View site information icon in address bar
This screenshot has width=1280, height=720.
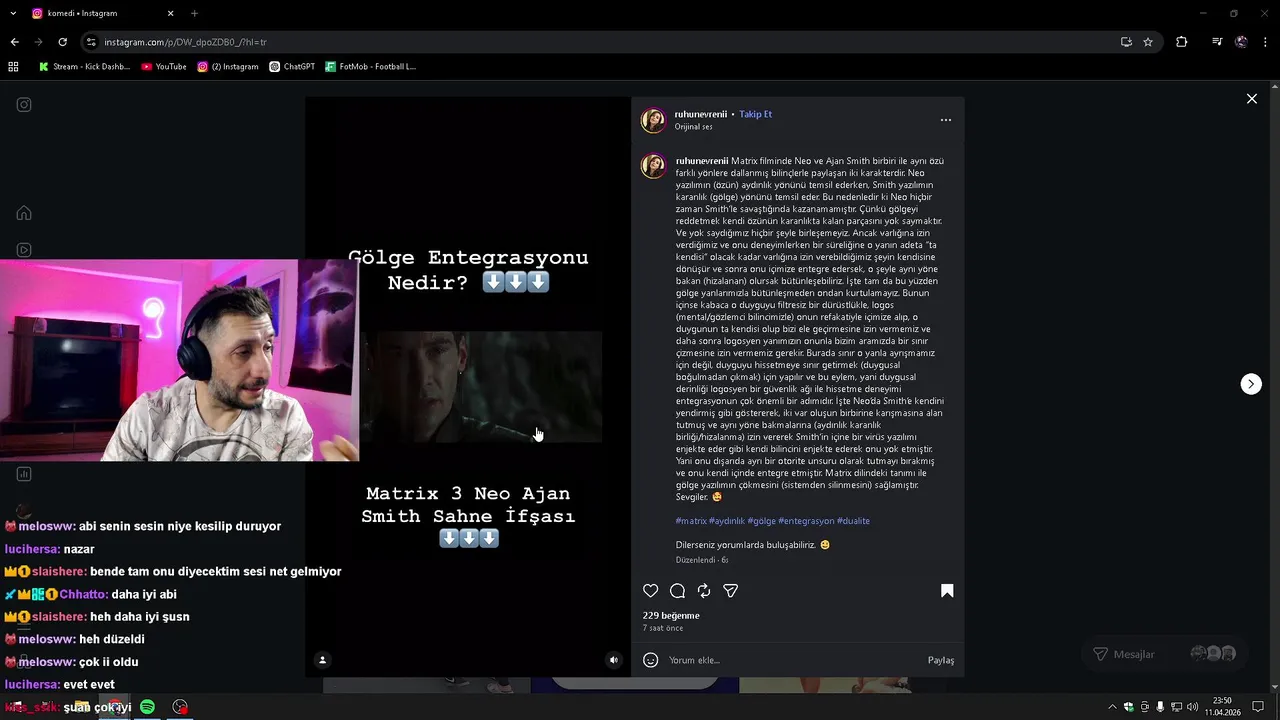tap(91, 42)
